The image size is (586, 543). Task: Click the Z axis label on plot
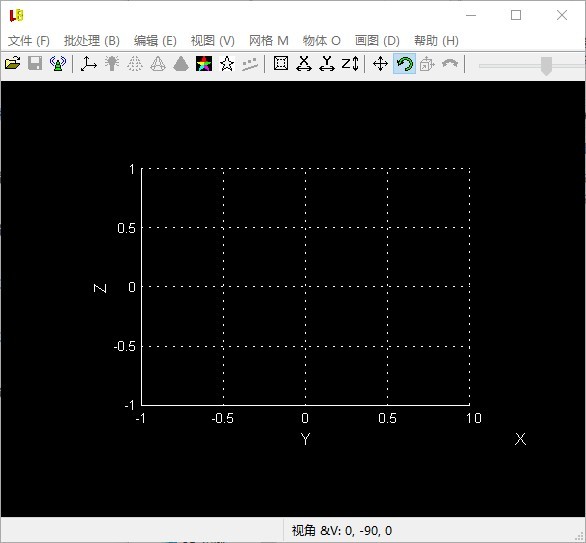[100, 288]
